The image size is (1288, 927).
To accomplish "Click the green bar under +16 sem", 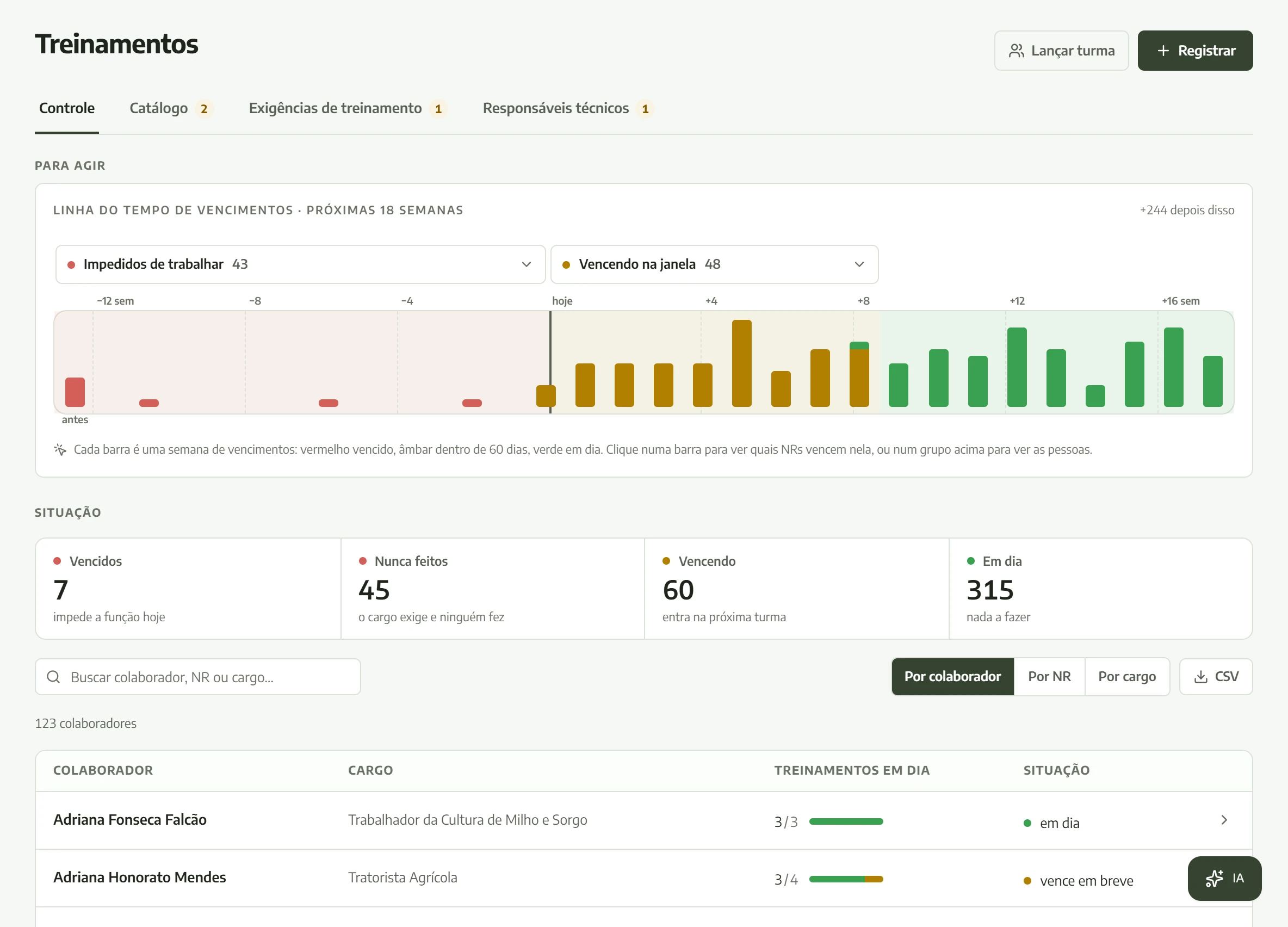I will [1173, 367].
